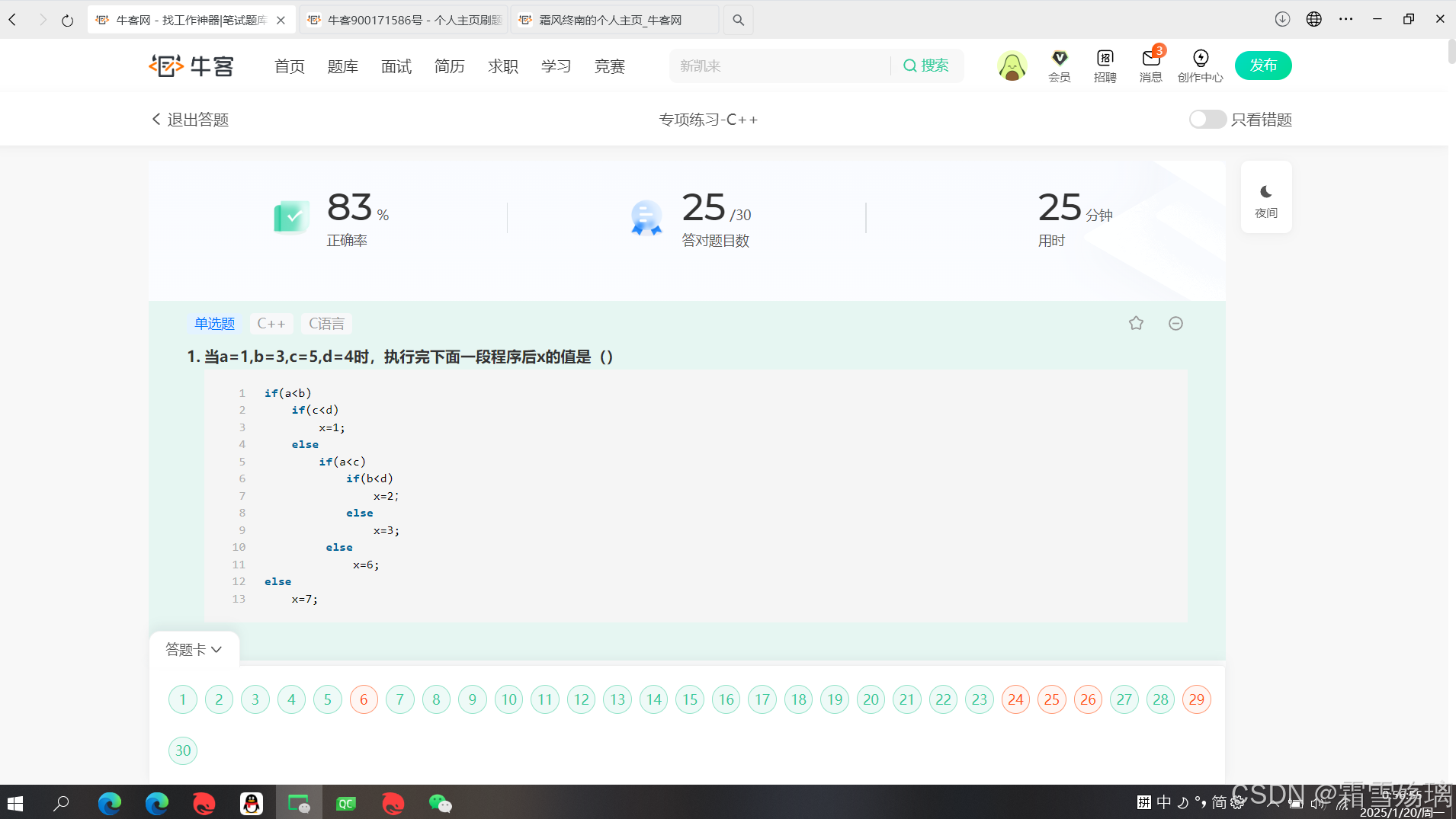Select question 18 in answer card
The height and width of the screenshot is (819, 1456).
point(799,699)
